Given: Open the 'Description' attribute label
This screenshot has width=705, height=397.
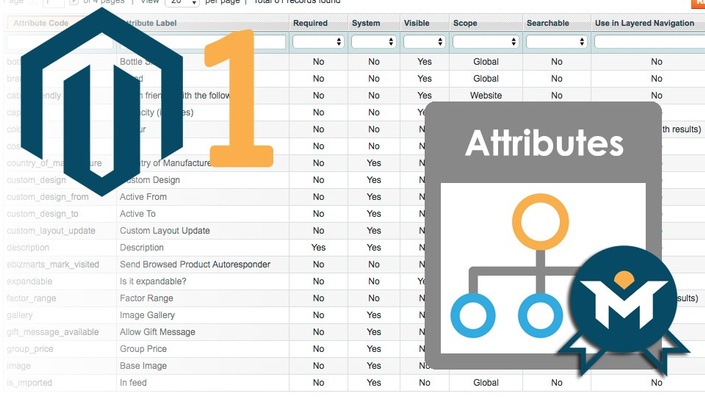Looking at the screenshot, I should [142, 248].
